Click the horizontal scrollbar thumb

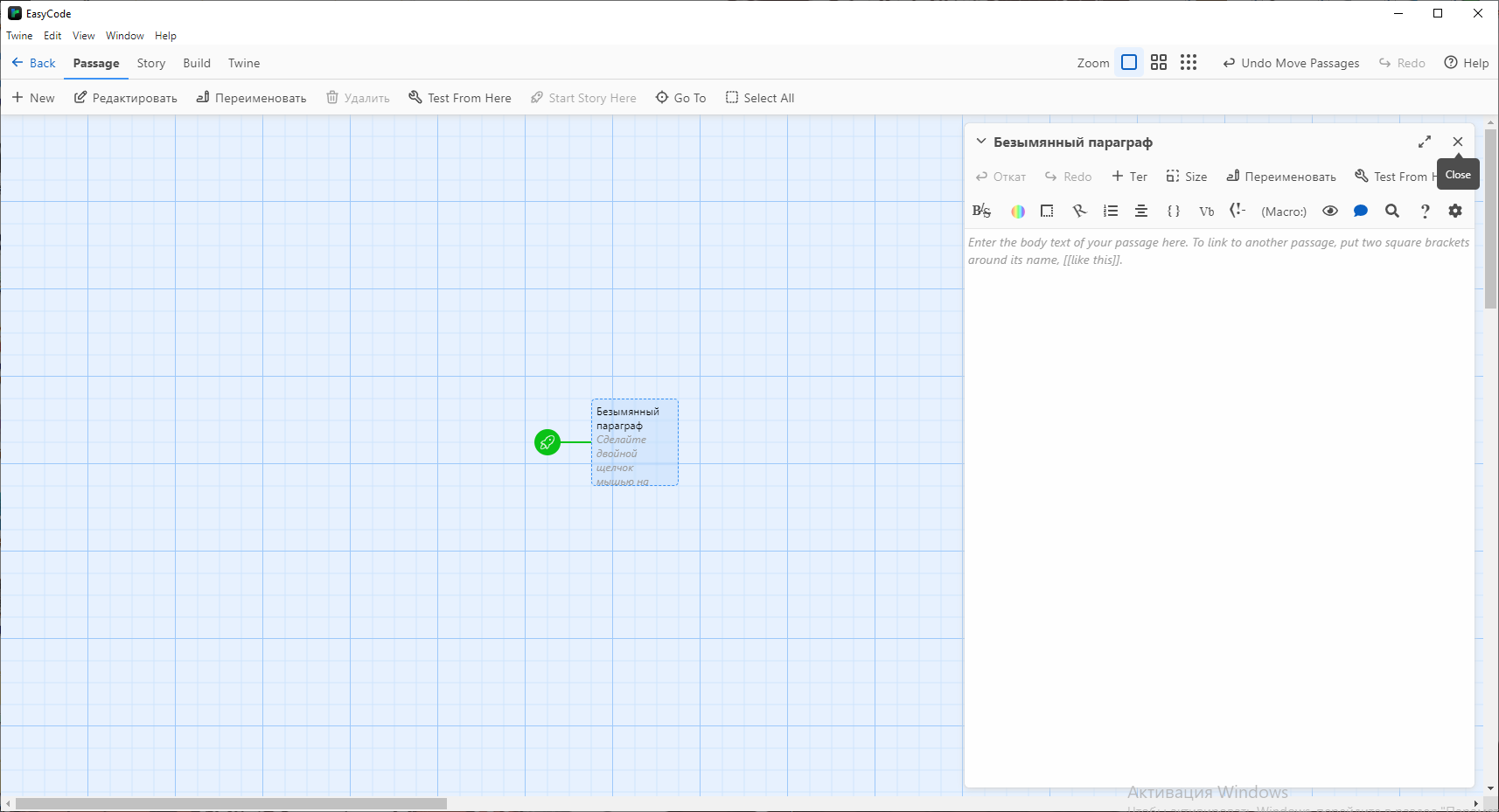[x=231, y=803]
